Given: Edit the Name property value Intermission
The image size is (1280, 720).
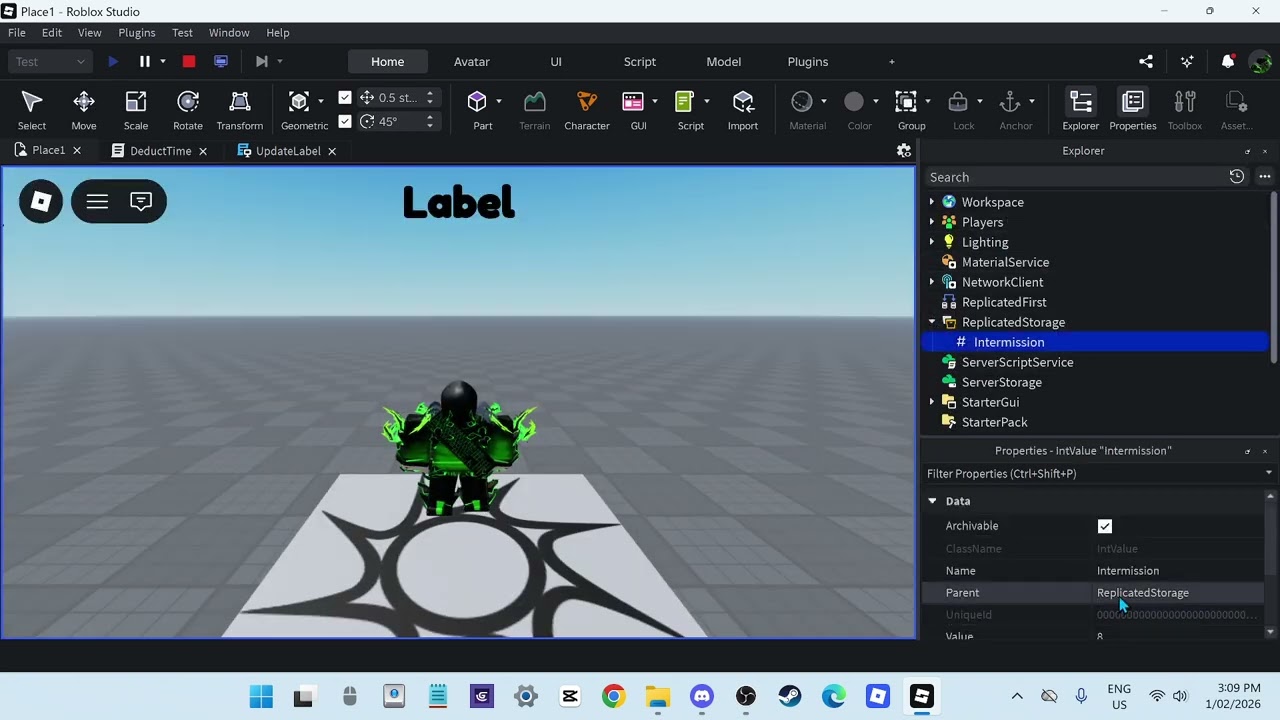Looking at the screenshot, I should pyautogui.click(x=1128, y=571).
